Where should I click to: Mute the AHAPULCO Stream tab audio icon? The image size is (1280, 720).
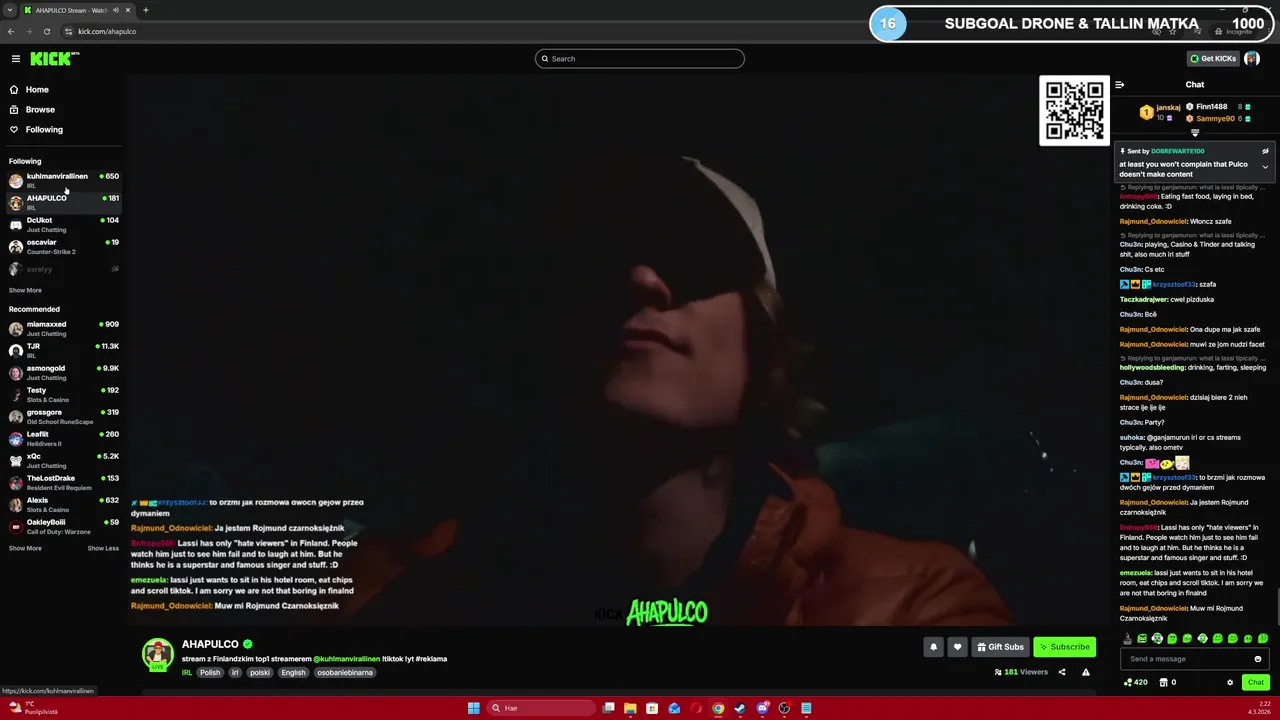(116, 10)
